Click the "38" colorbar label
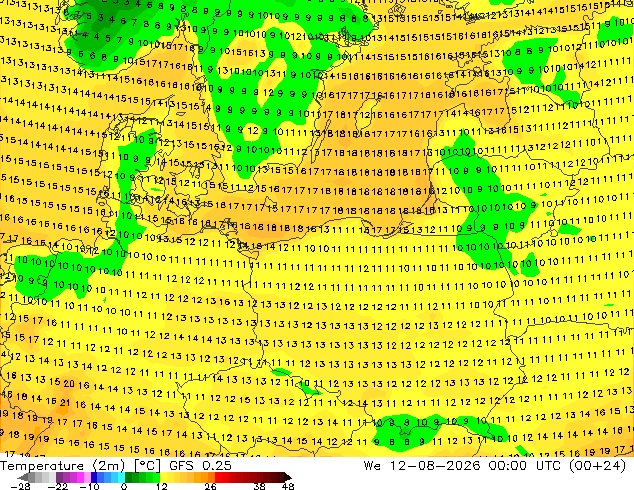The image size is (634, 490). 259,486
